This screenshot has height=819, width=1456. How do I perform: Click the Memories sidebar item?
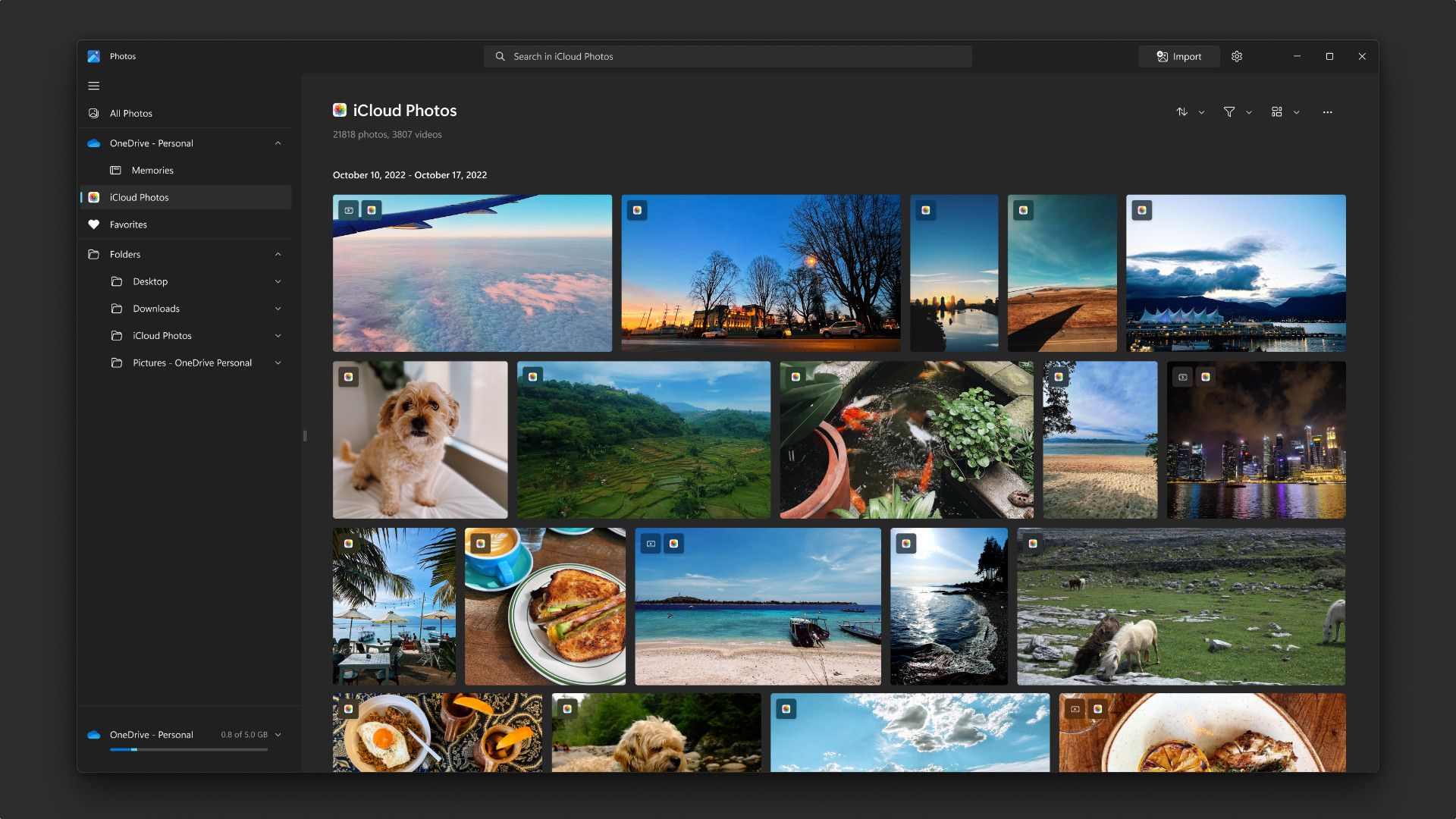click(x=152, y=170)
